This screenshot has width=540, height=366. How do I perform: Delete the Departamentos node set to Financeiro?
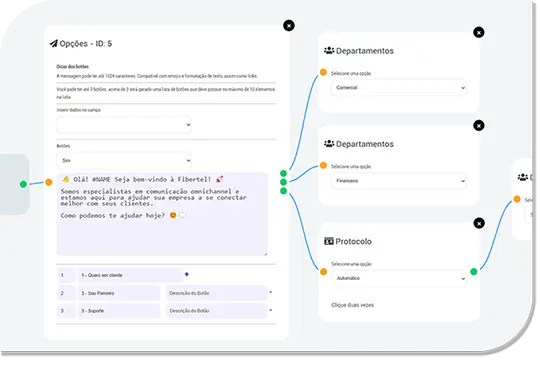click(479, 125)
